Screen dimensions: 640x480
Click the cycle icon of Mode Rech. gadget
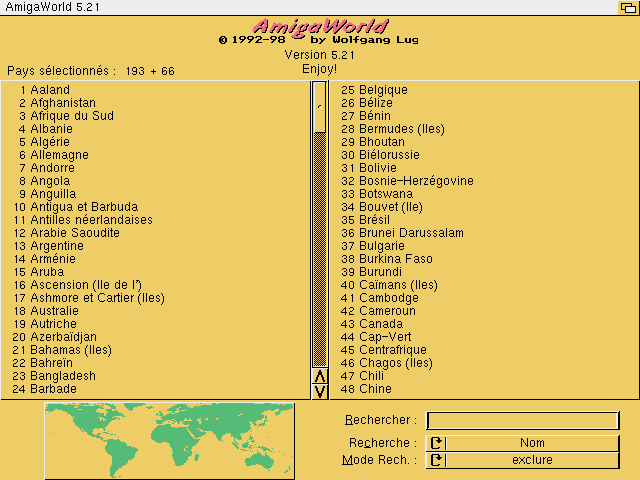pos(436,460)
